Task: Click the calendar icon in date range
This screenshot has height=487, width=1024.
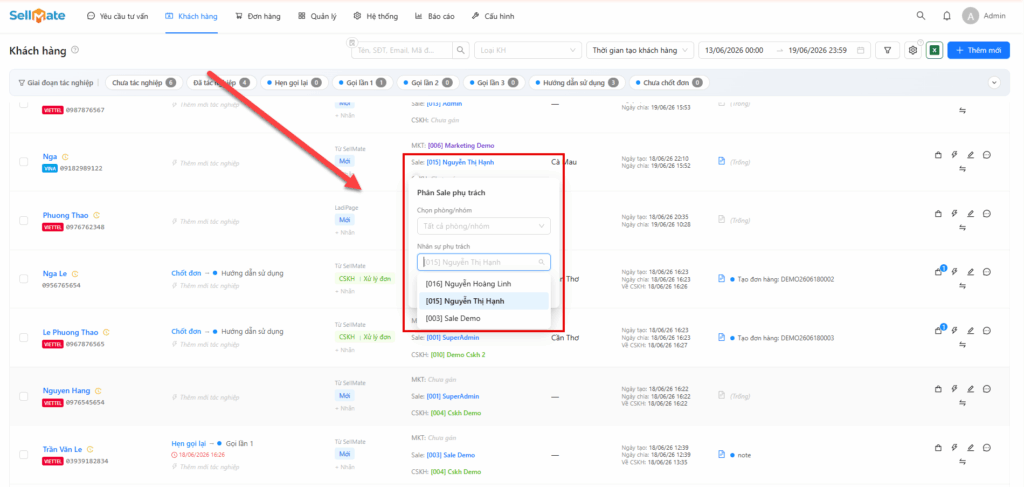Action: coord(861,50)
